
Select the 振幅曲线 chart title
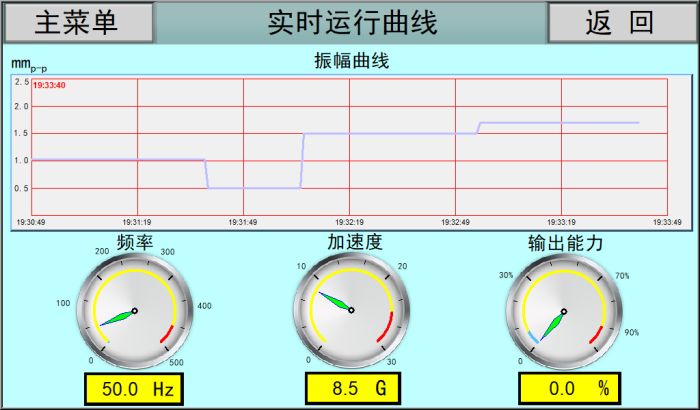pyautogui.click(x=351, y=61)
